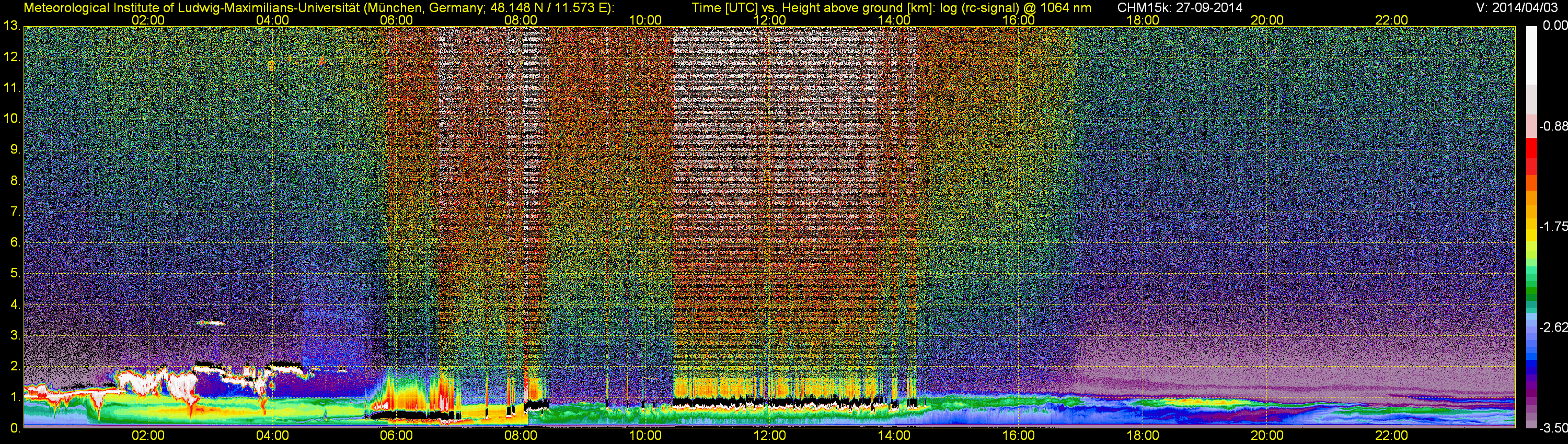Click the 16:00 label on the top time axis
This screenshot has width=1568, height=444.
1018,20
